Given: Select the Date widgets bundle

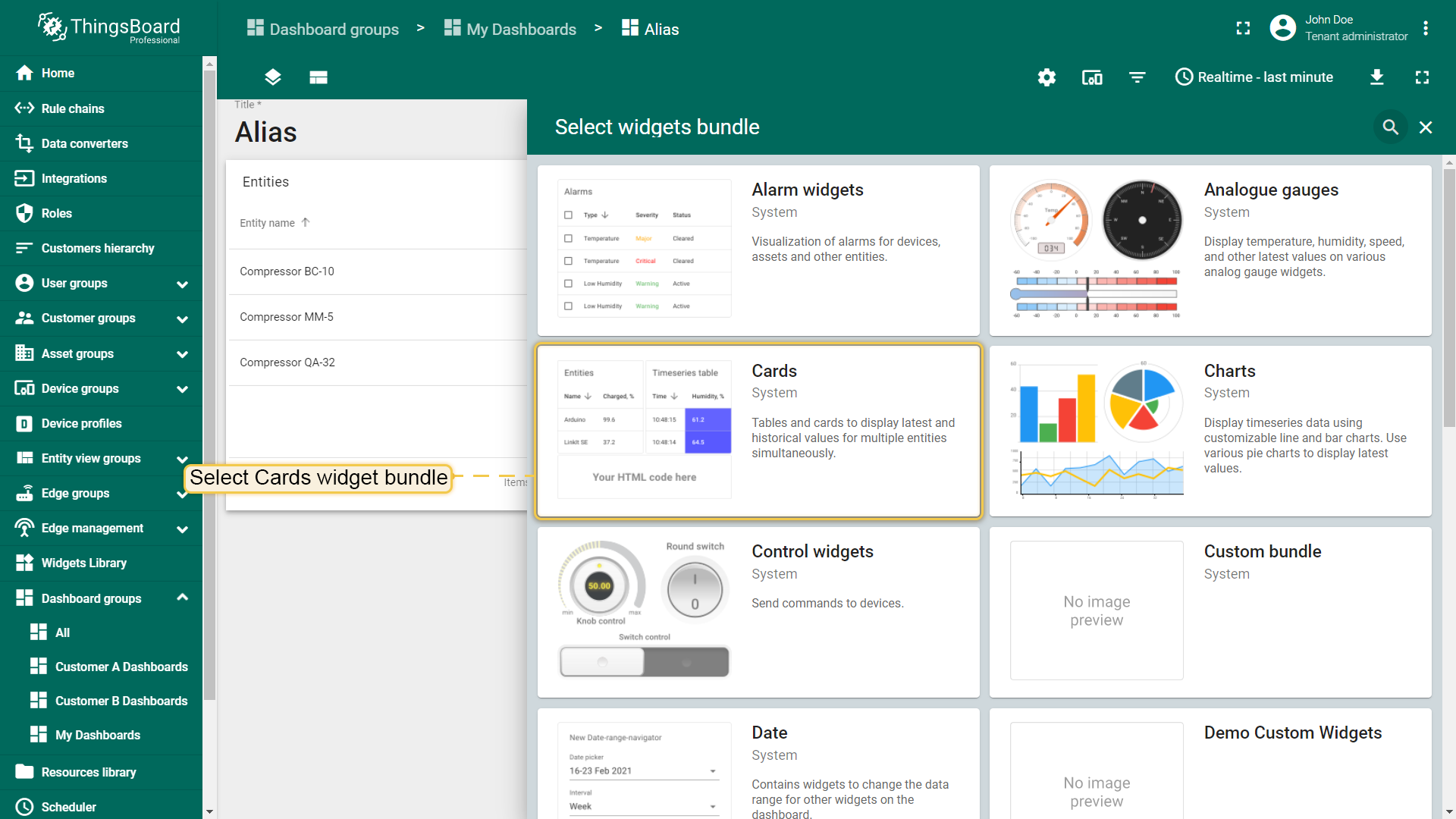Looking at the screenshot, I should tap(758, 764).
